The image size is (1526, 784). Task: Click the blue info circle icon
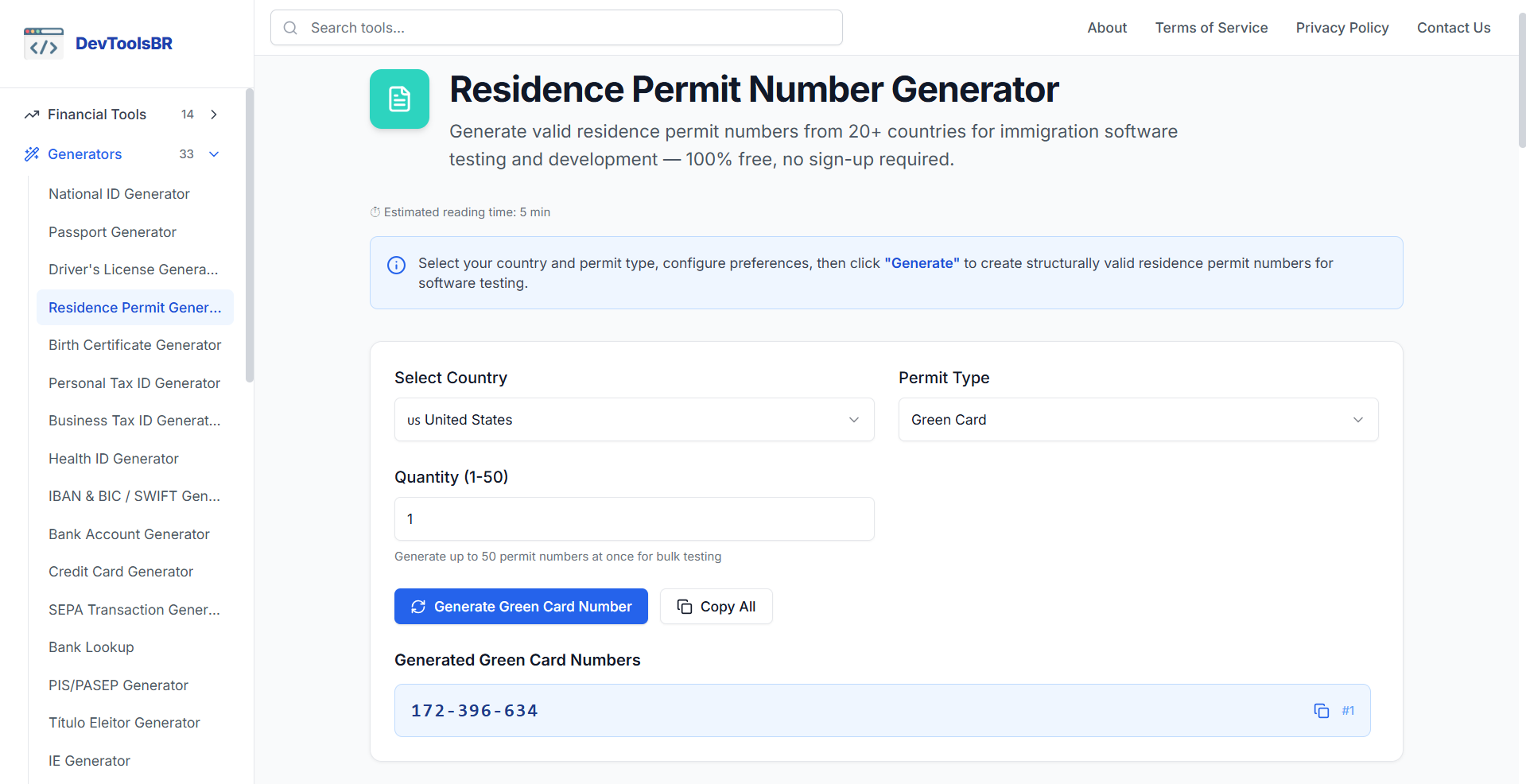(x=396, y=266)
